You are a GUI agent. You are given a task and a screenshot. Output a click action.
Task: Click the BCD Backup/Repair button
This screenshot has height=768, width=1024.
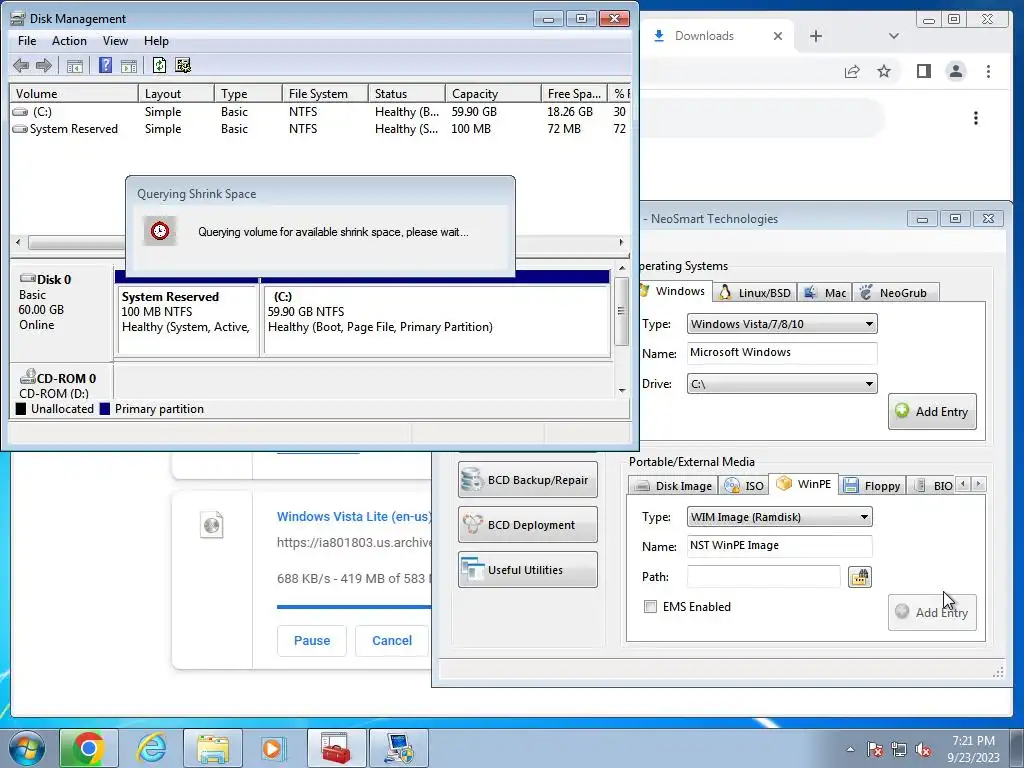point(528,480)
